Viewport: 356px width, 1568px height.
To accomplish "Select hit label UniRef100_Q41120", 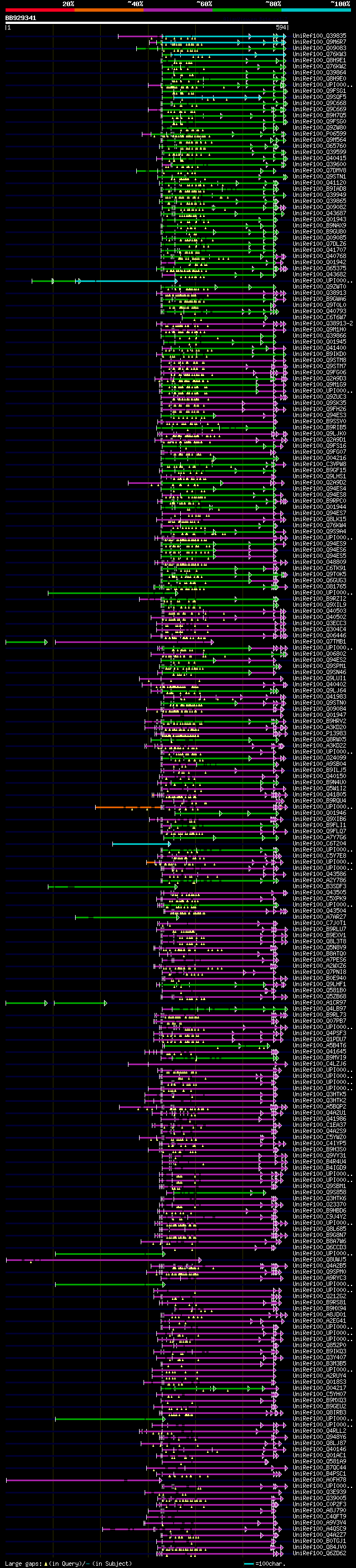I will (319, 182).
